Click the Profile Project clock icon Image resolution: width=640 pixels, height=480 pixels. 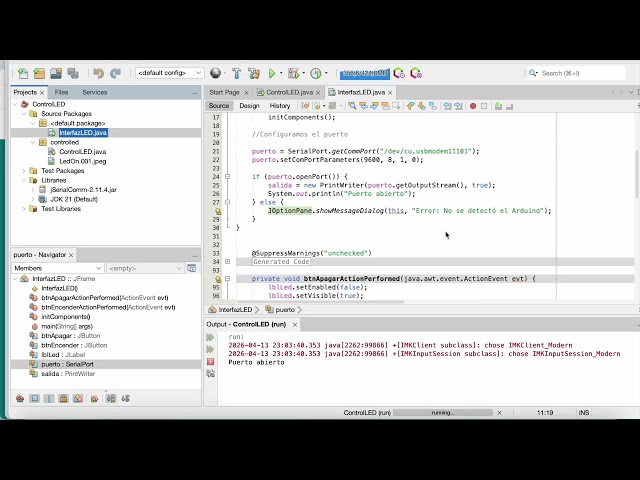tap(316, 73)
